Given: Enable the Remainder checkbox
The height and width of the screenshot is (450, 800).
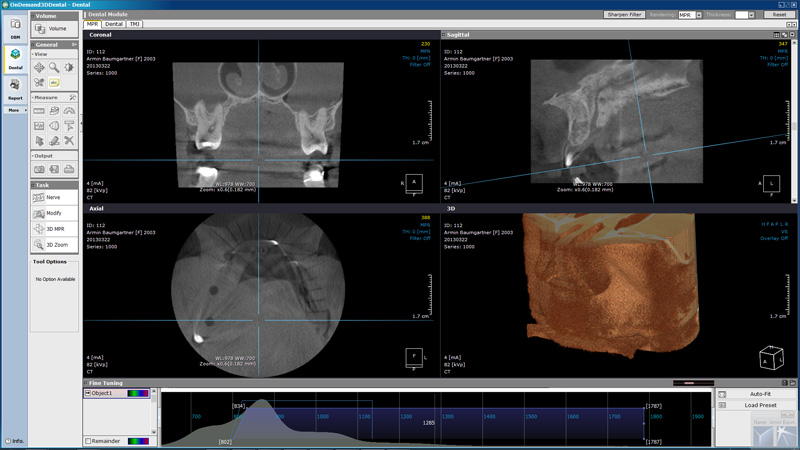Looking at the screenshot, I should 89,440.
